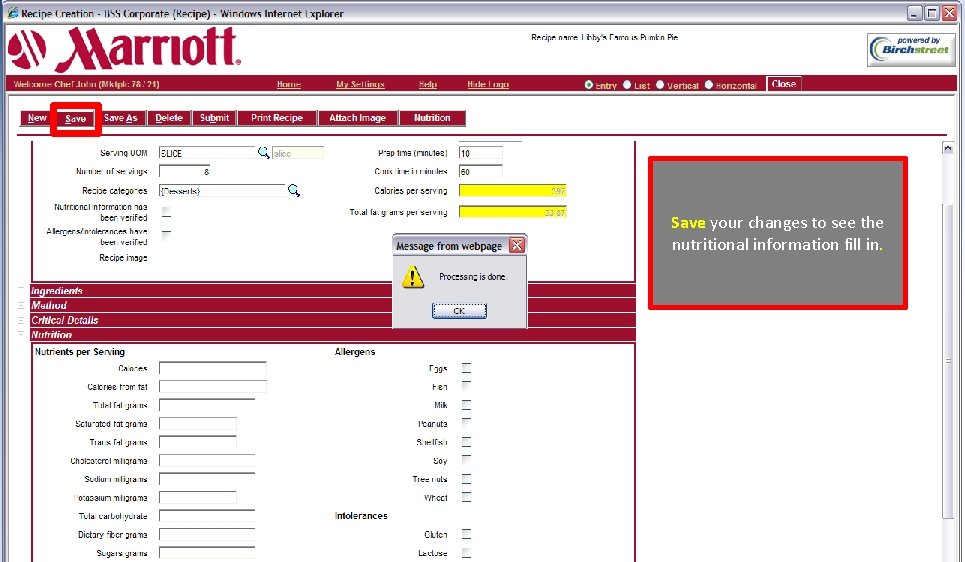Check the Soy allergen box
Screen dimensions: 965x562
pos(466,460)
